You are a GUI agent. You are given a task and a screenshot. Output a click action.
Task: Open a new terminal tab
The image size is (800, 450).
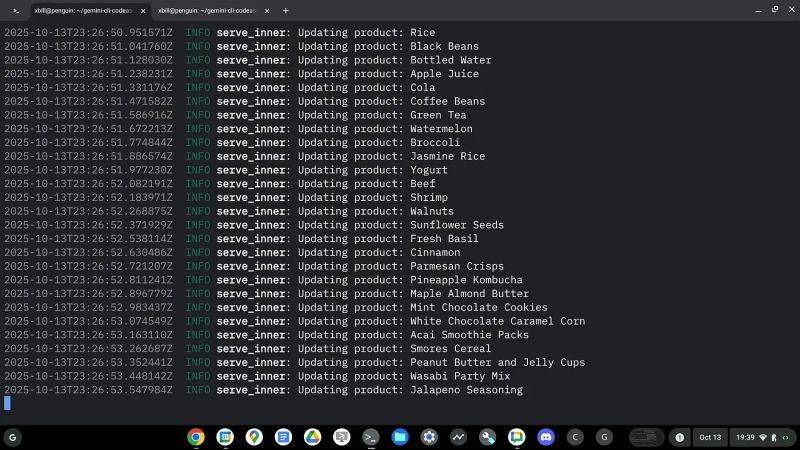286,10
